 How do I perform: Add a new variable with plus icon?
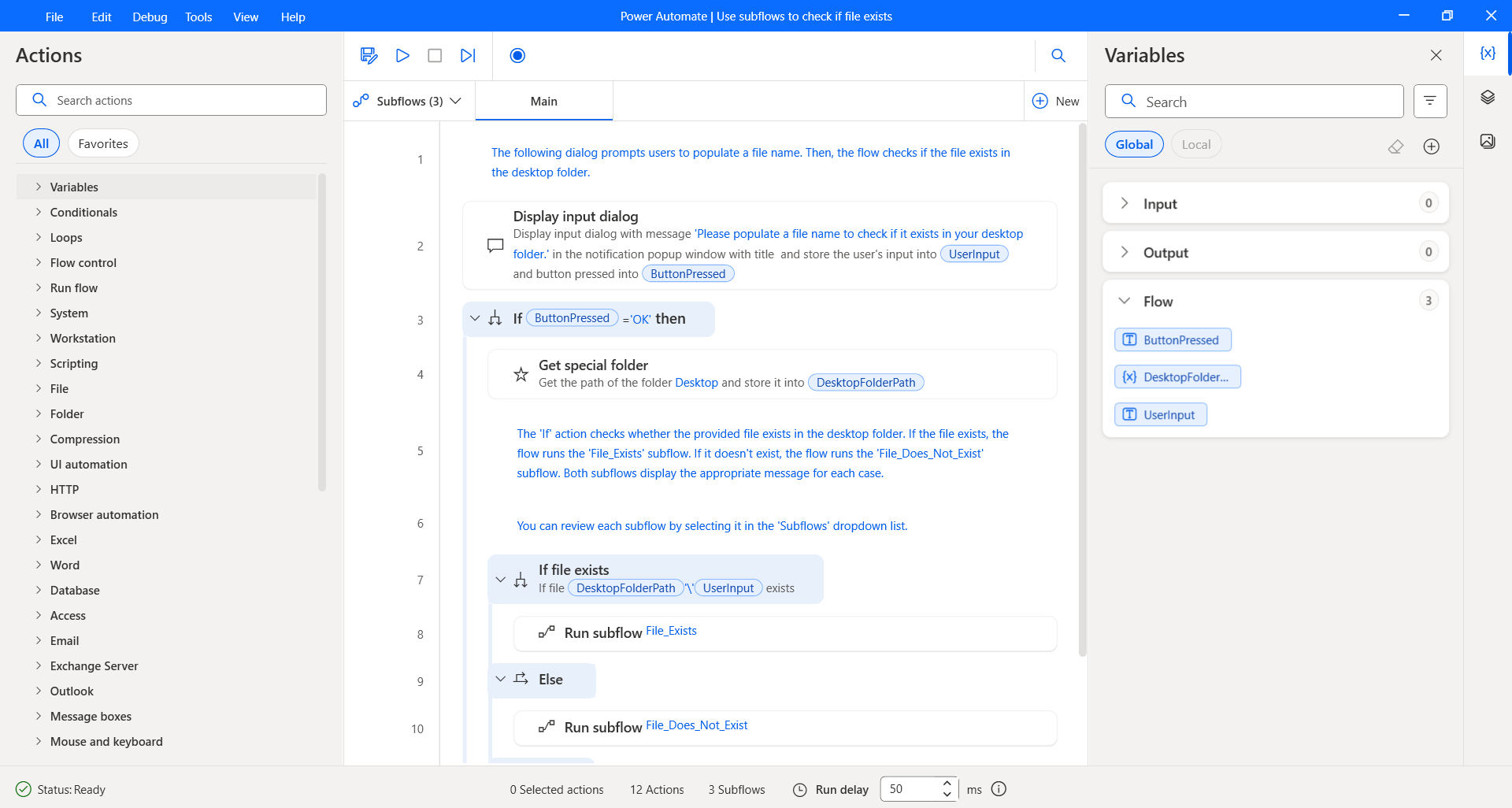click(x=1432, y=146)
